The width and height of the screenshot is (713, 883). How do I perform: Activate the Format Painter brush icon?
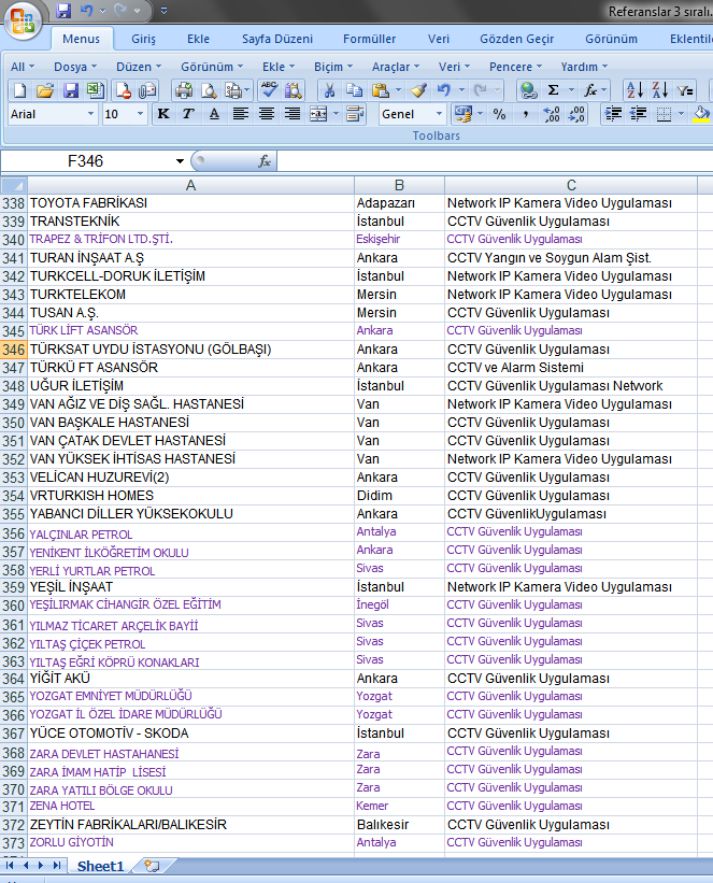pos(418,90)
